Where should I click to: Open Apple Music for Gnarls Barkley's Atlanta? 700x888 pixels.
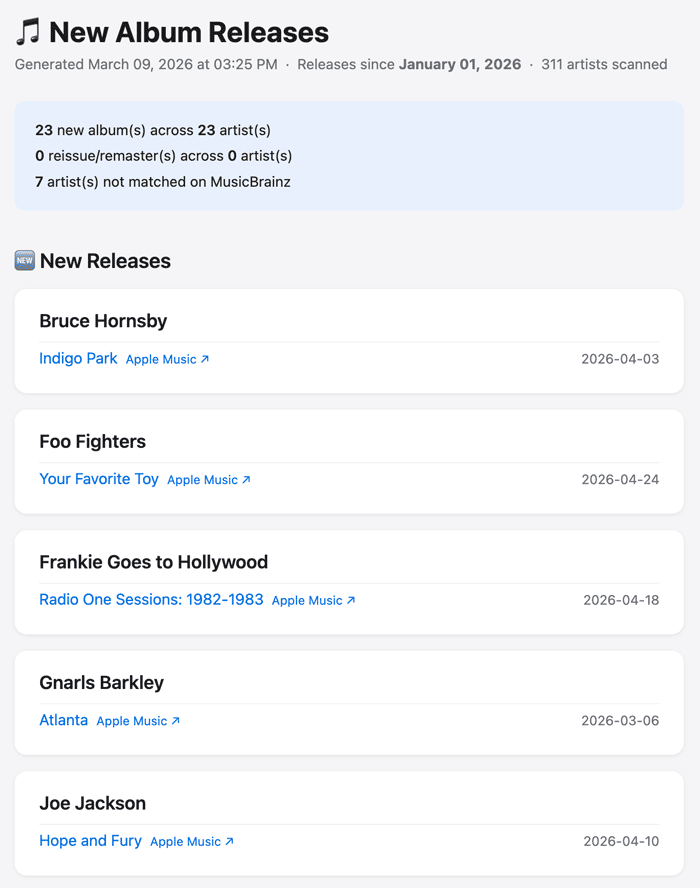pyautogui.click(x=131, y=720)
